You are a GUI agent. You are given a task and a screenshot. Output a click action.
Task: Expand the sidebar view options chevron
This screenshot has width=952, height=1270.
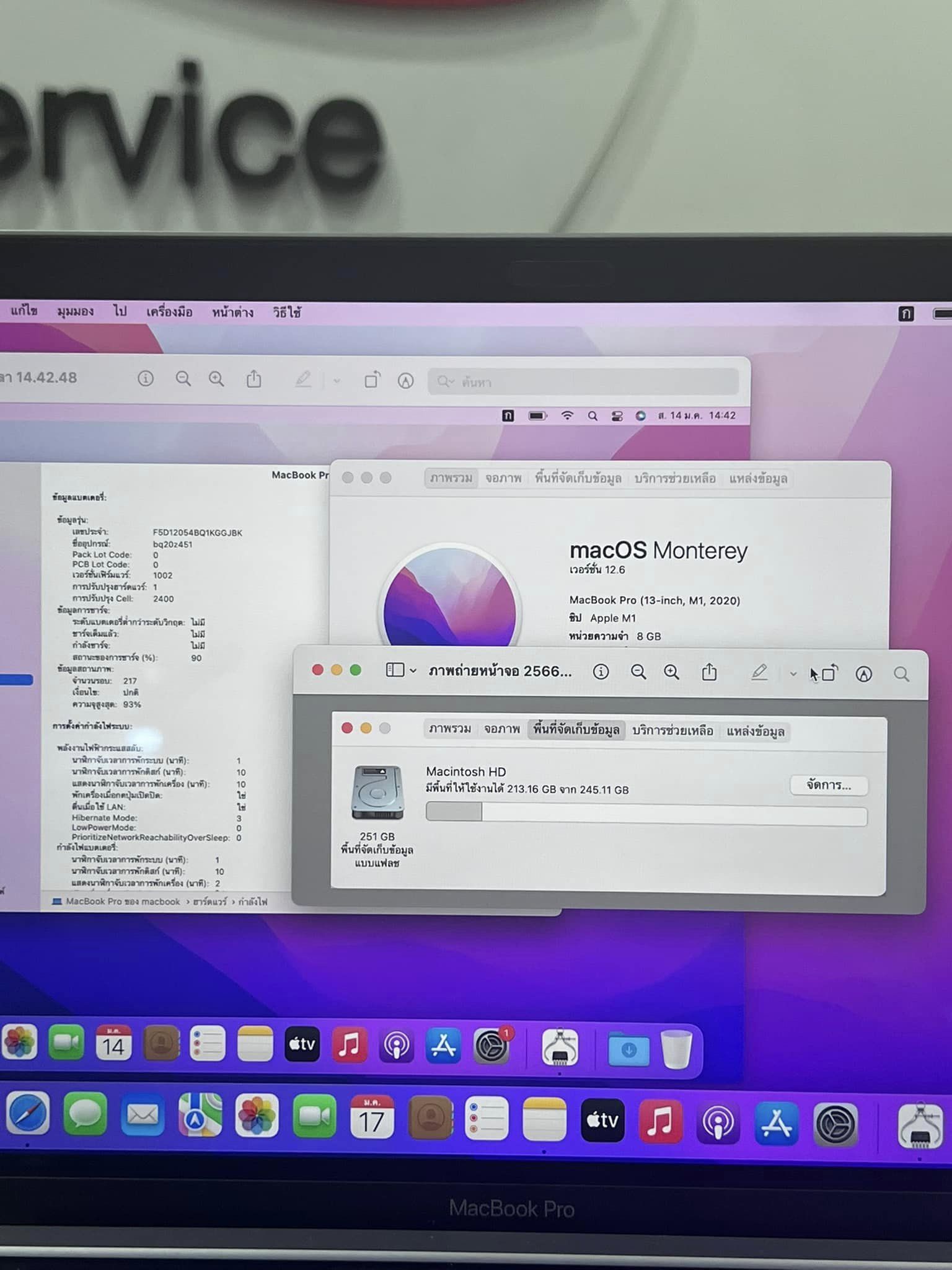pyautogui.click(x=413, y=671)
